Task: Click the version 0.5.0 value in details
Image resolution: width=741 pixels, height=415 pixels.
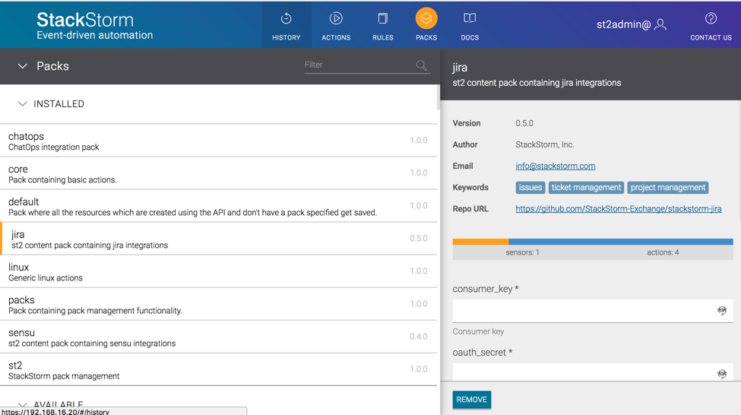Action: pos(524,123)
